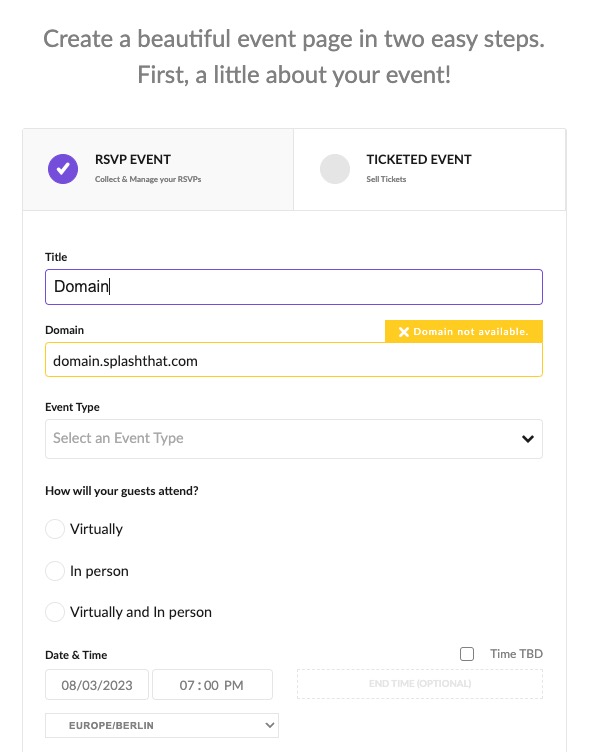Click the Time TBD label text
Viewport: 599px width, 752px height.
click(516, 654)
